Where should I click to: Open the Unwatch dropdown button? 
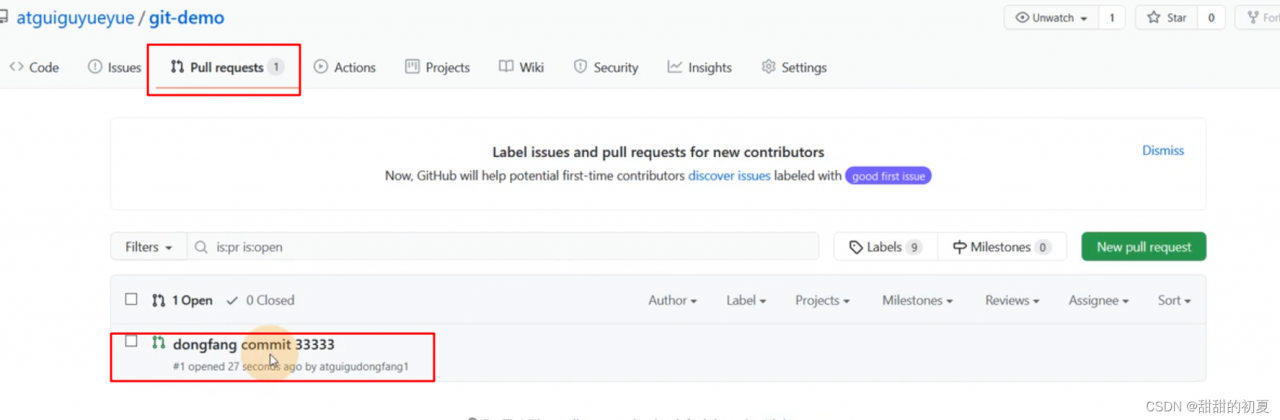(x=1052, y=18)
